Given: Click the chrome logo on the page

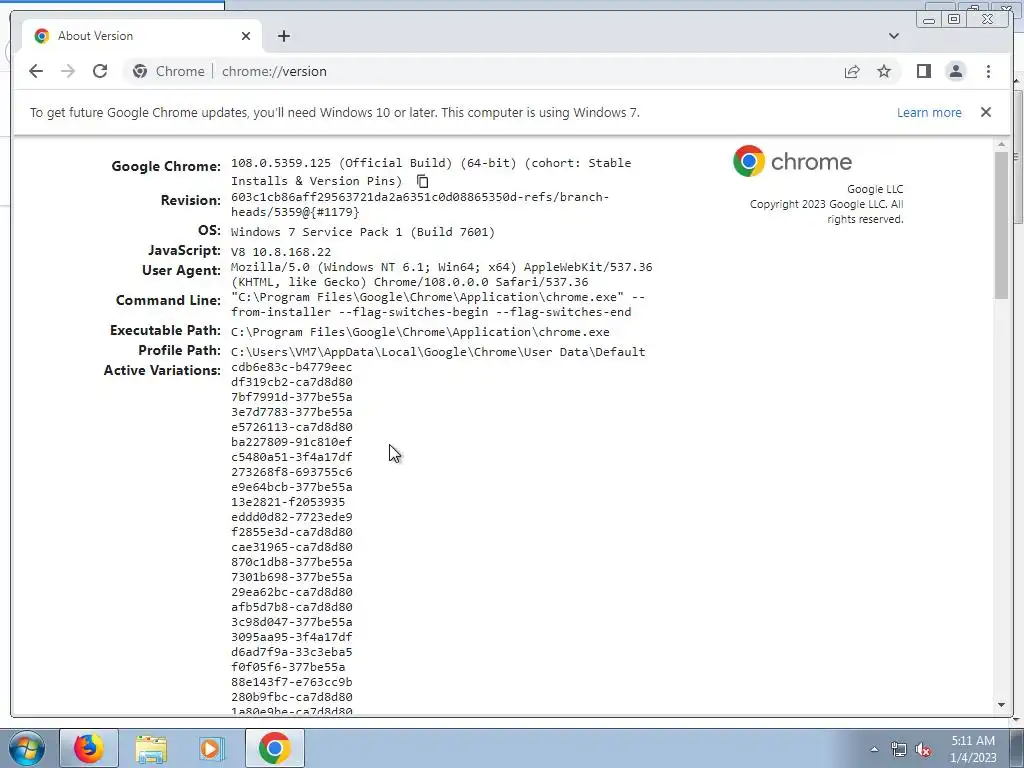Looking at the screenshot, I should 792,161.
